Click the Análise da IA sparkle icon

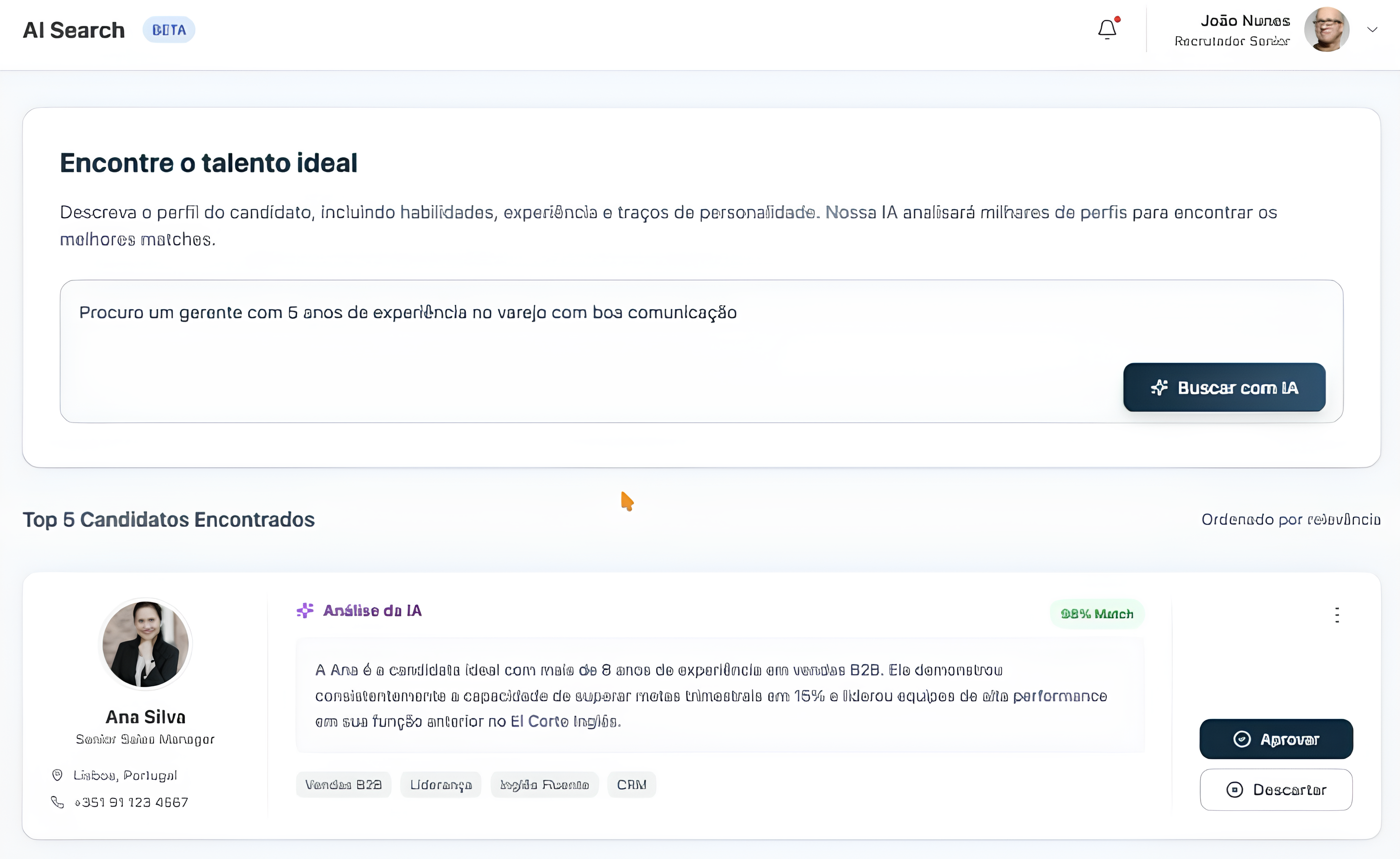pyautogui.click(x=305, y=610)
